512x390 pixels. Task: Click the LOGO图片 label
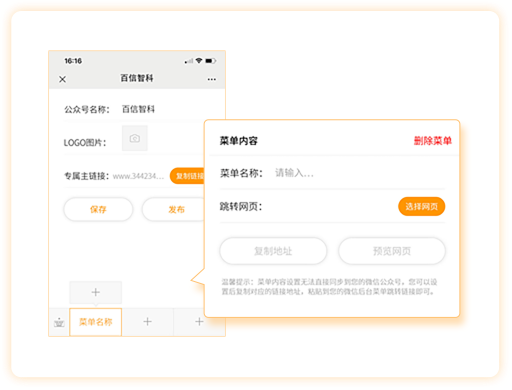coord(85,143)
